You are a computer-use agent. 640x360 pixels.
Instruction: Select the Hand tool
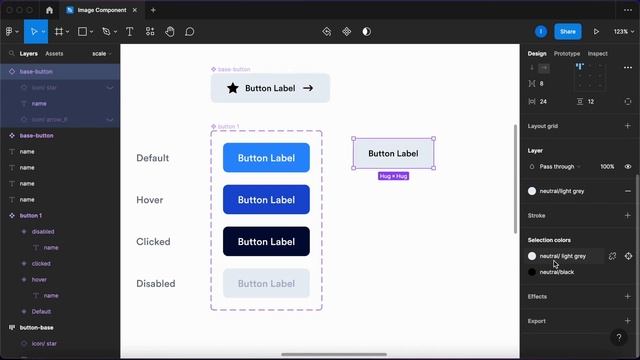(170, 31)
